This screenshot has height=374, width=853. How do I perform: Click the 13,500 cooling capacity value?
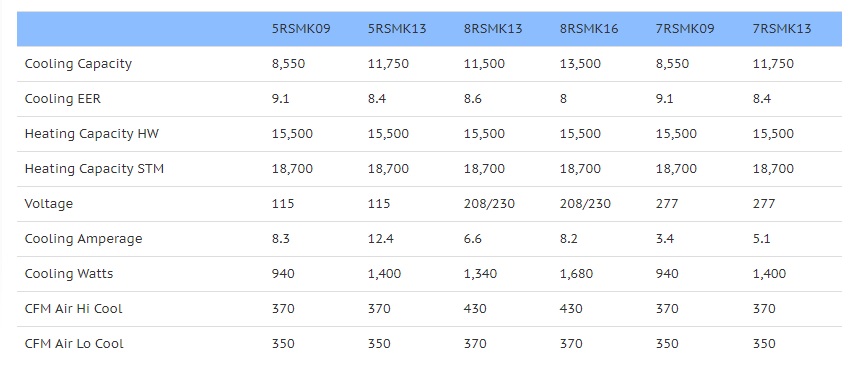click(x=580, y=64)
